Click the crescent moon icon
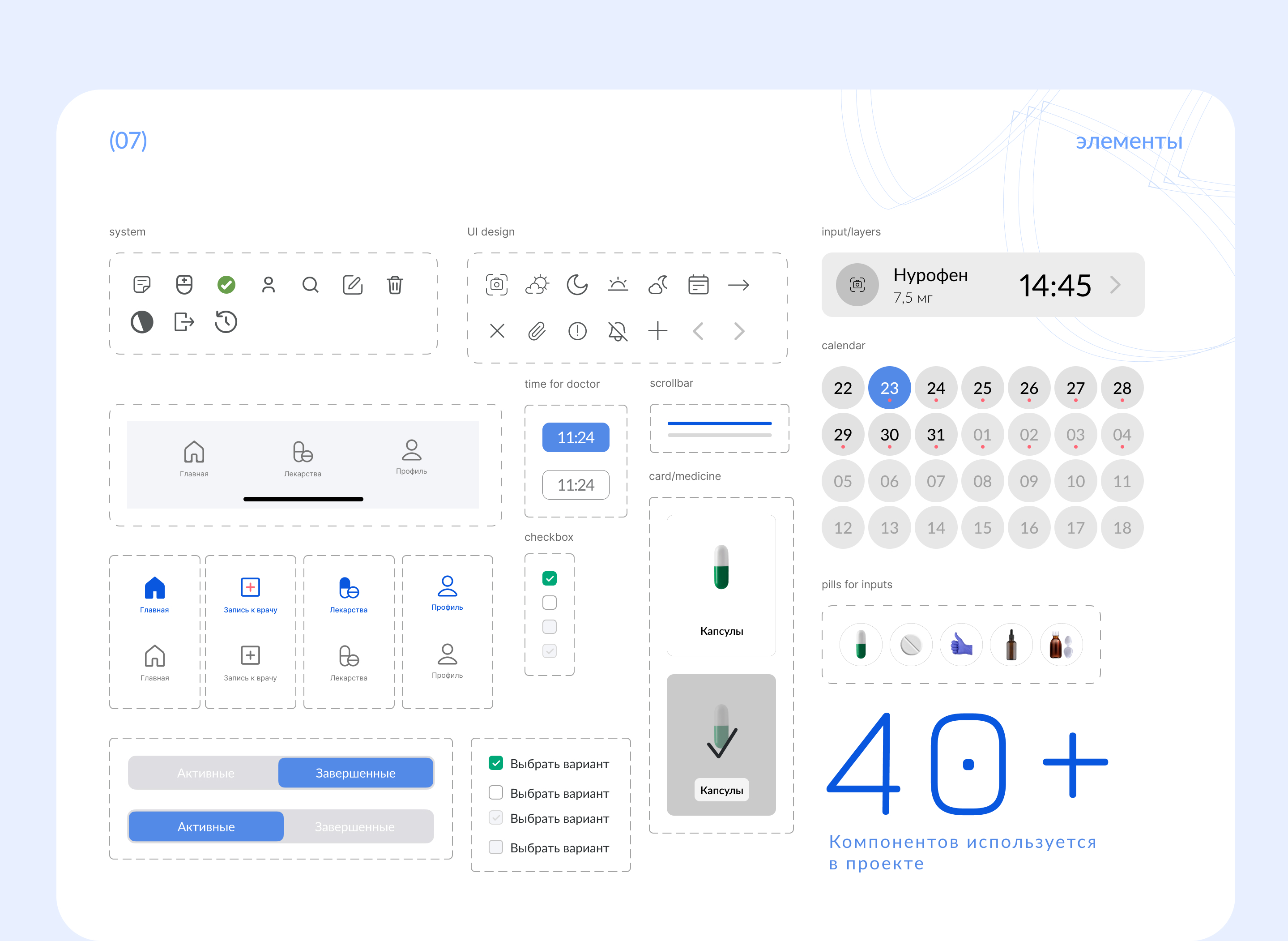Image resolution: width=1288 pixels, height=941 pixels. point(577,284)
